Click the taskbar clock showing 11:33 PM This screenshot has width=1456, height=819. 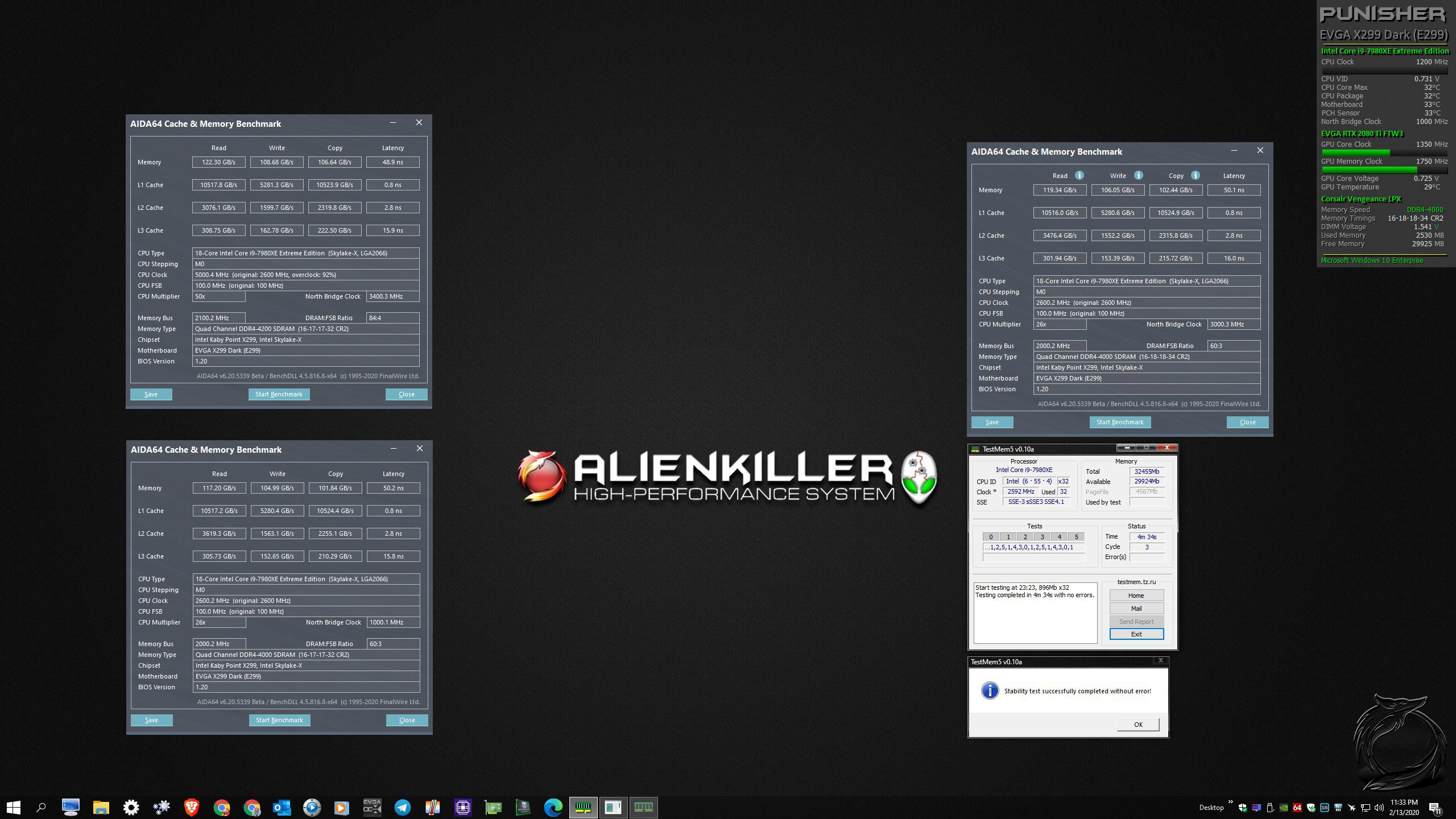(1404, 807)
